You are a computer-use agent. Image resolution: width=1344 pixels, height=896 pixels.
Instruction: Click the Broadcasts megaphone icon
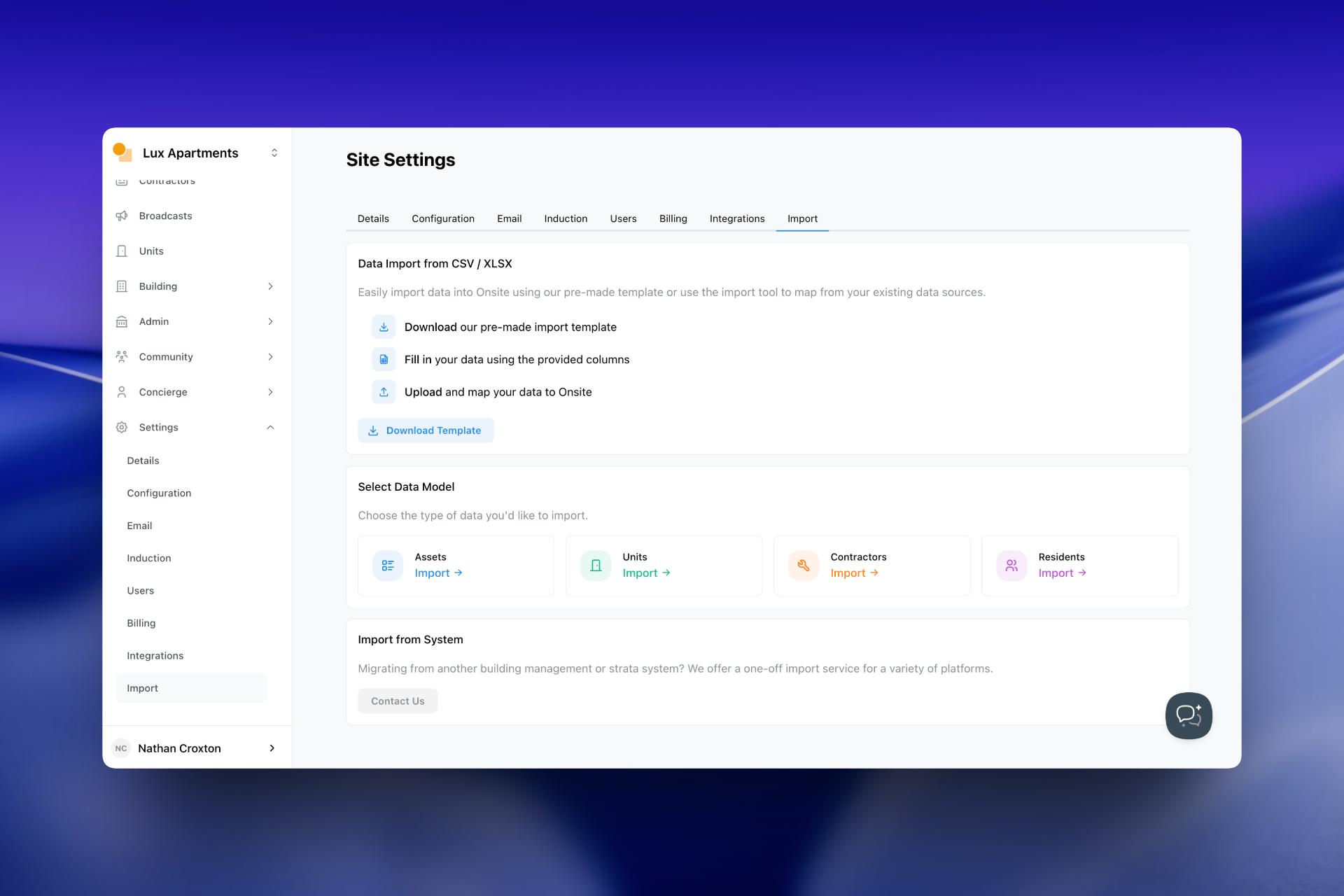(122, 216)
